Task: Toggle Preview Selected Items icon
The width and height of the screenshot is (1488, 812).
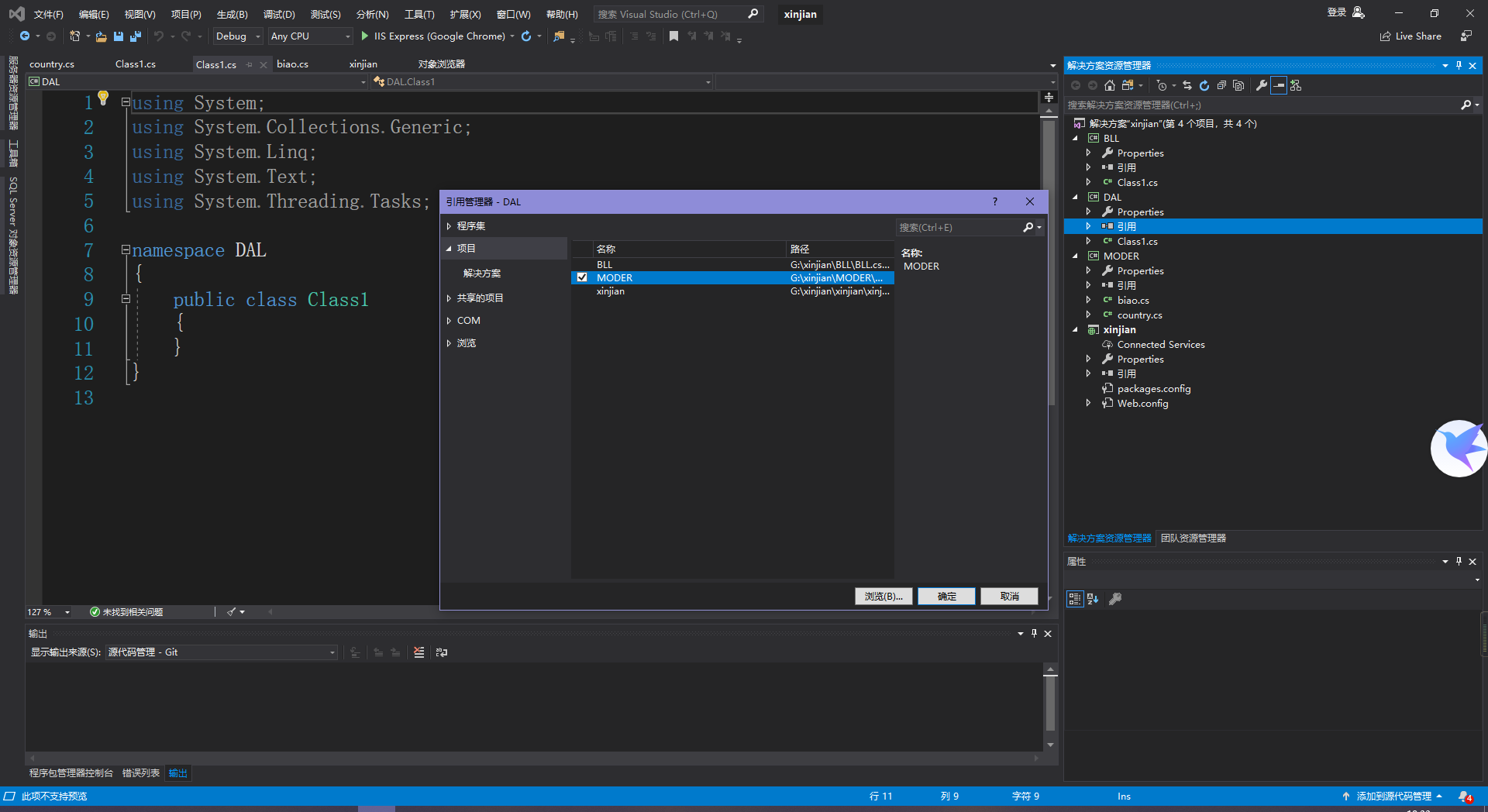Action: tap(1279, 85)
